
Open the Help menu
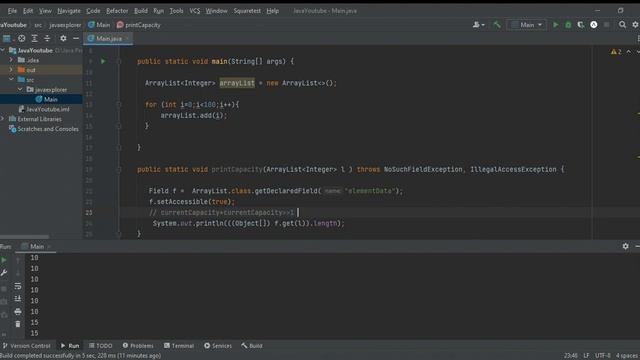click(x=273, y=11)
